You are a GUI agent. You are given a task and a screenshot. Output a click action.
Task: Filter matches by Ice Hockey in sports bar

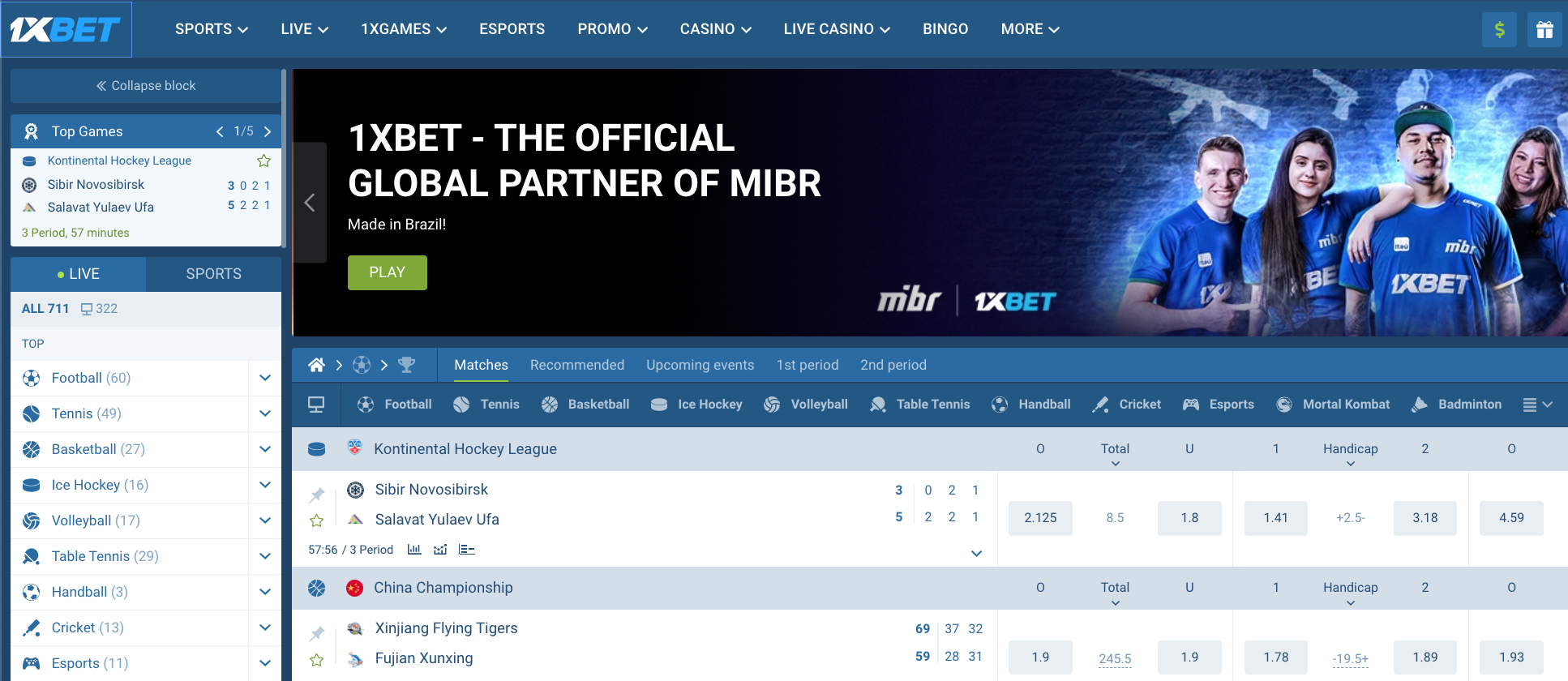[x=696, y=405]
